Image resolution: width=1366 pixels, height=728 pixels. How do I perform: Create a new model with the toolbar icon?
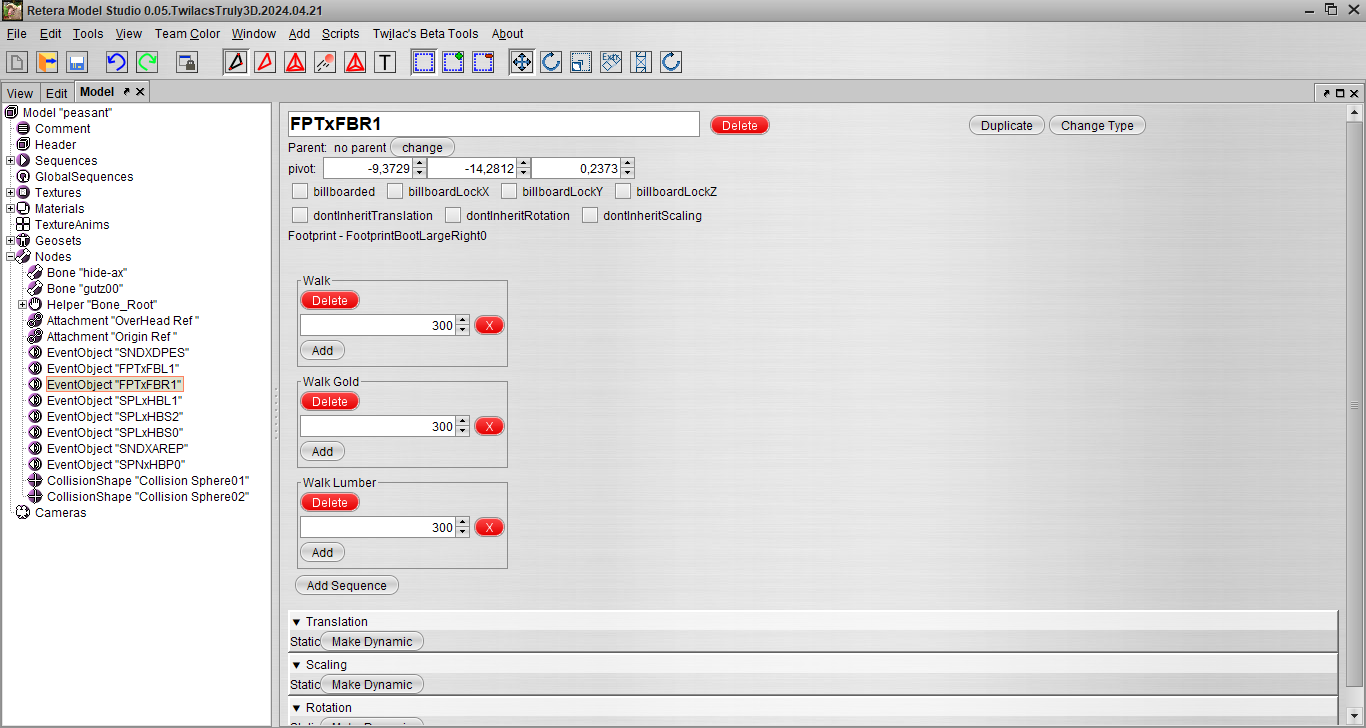17,62
